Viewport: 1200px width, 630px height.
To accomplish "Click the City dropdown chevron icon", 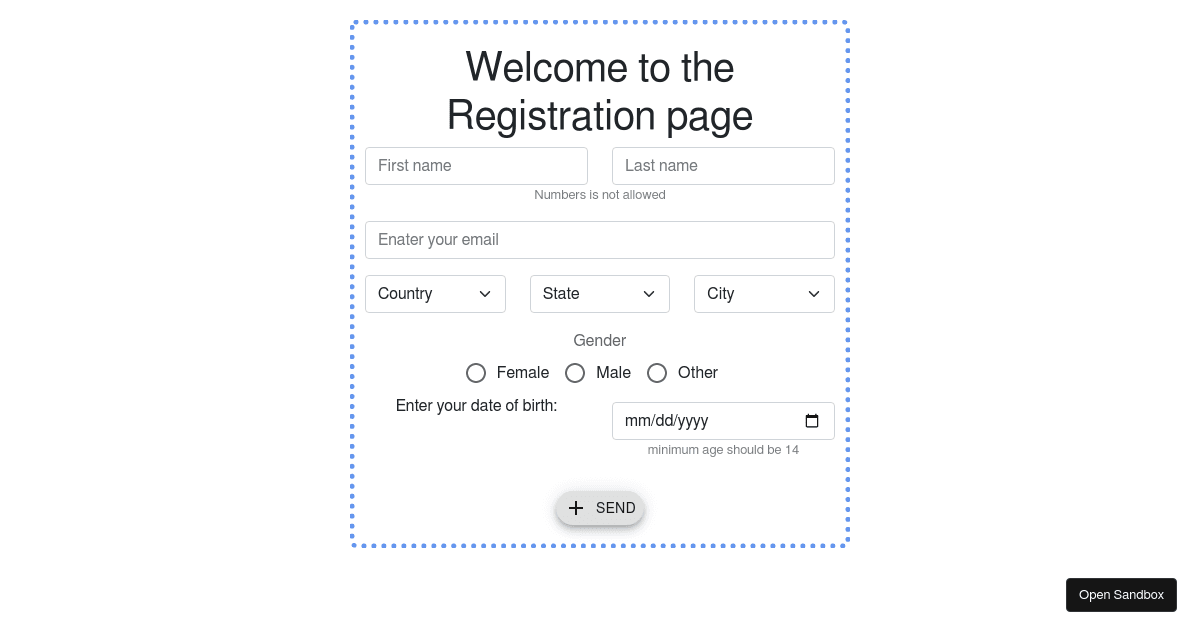I will [813, 294].
